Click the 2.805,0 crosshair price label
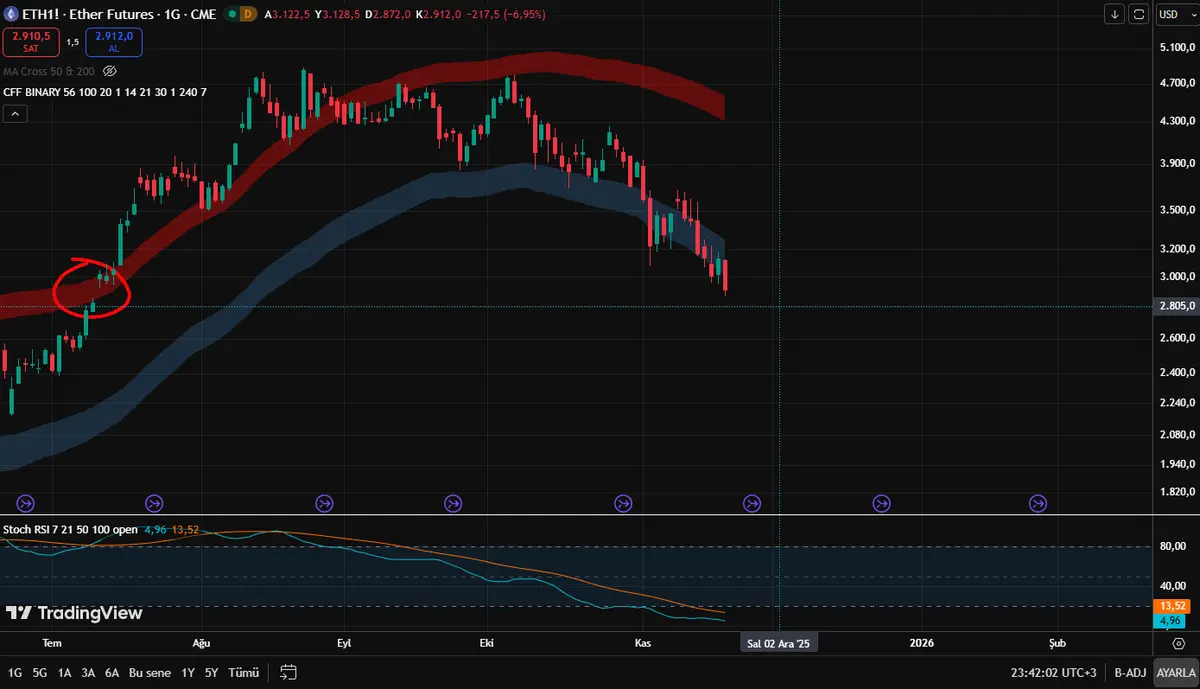 (1176, 306)
